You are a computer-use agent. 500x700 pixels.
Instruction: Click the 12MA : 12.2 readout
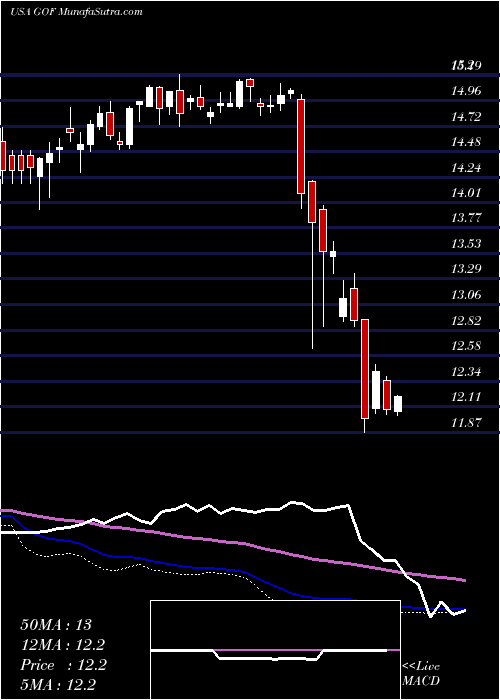(63, 645)
